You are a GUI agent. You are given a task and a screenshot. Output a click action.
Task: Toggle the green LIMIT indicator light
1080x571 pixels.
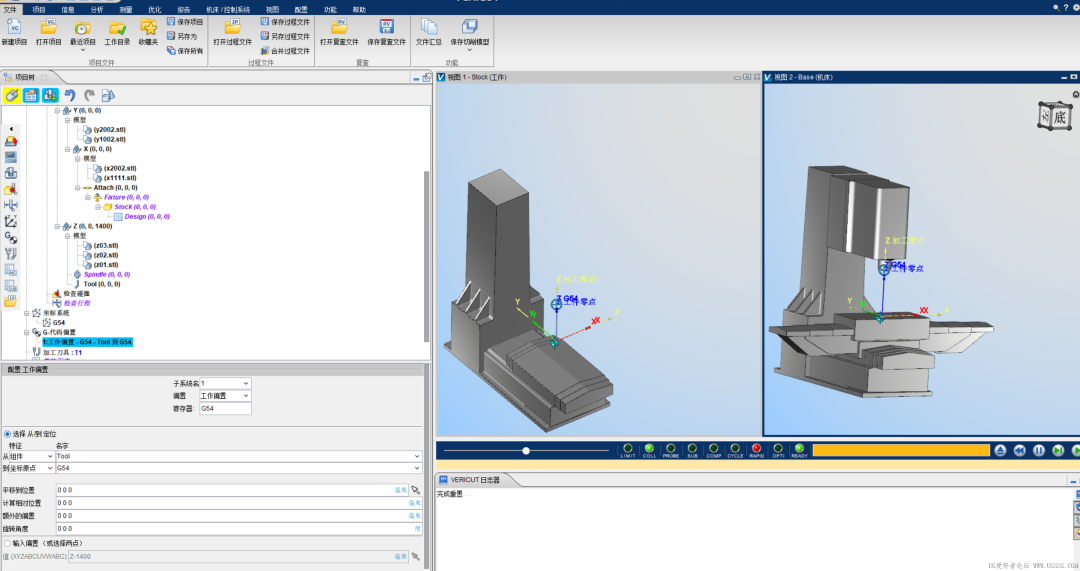click(x=627, y=448)
